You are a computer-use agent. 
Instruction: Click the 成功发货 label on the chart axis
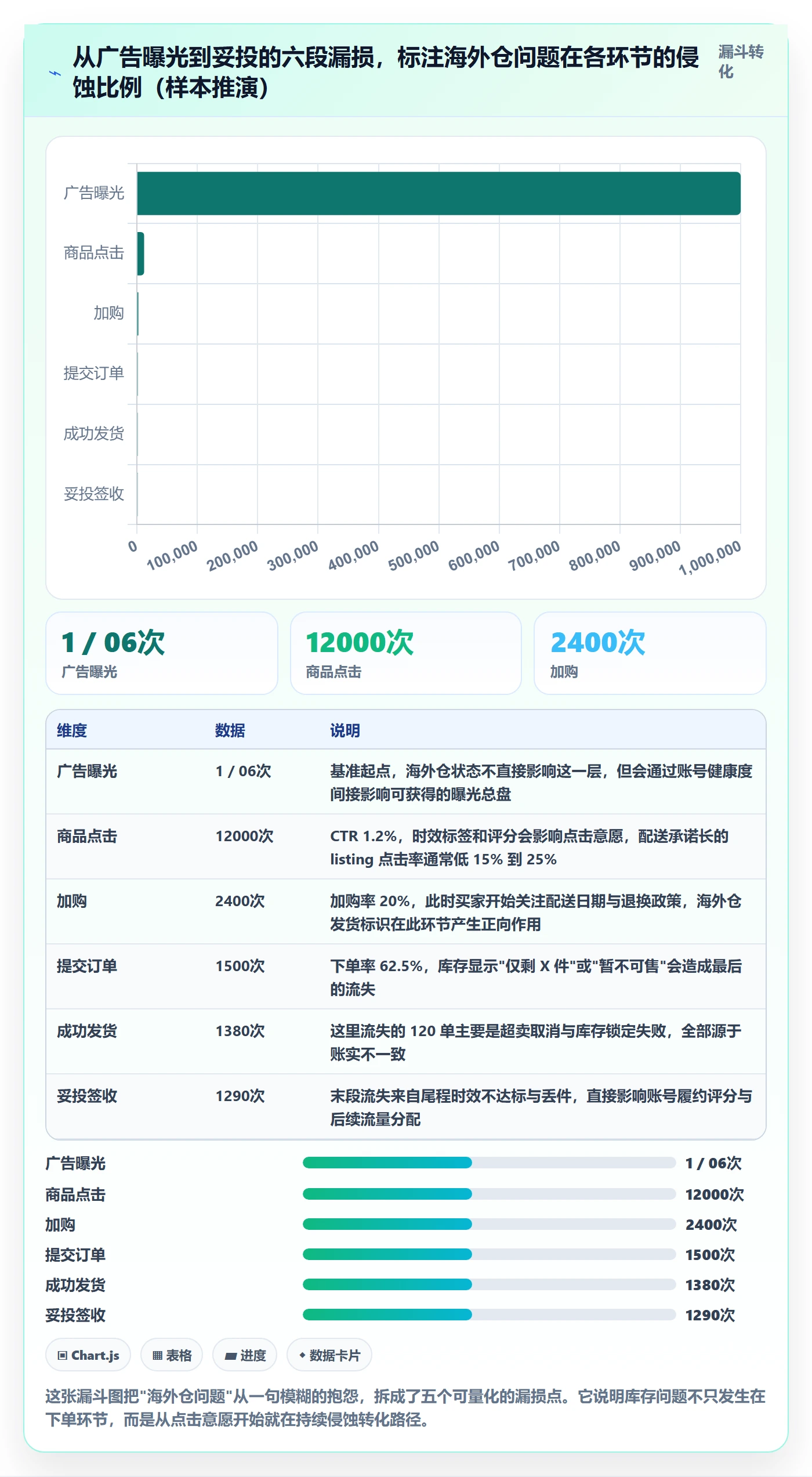93,433
